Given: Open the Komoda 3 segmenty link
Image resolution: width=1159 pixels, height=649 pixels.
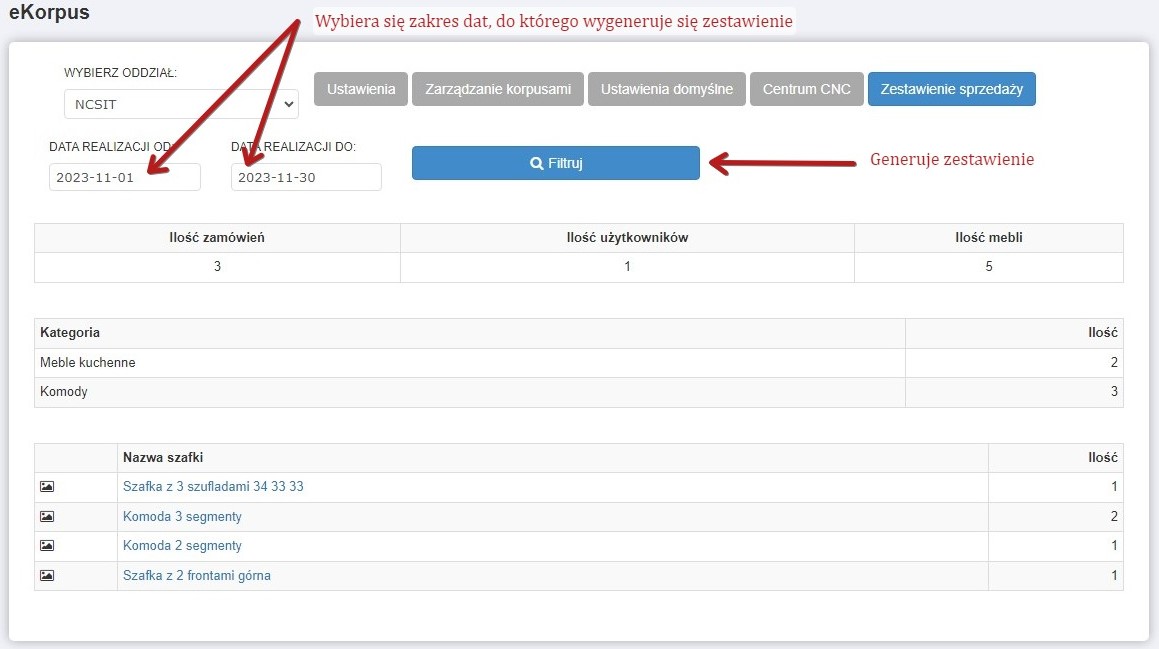Looking at the screenshot, I should click(182, 517).
